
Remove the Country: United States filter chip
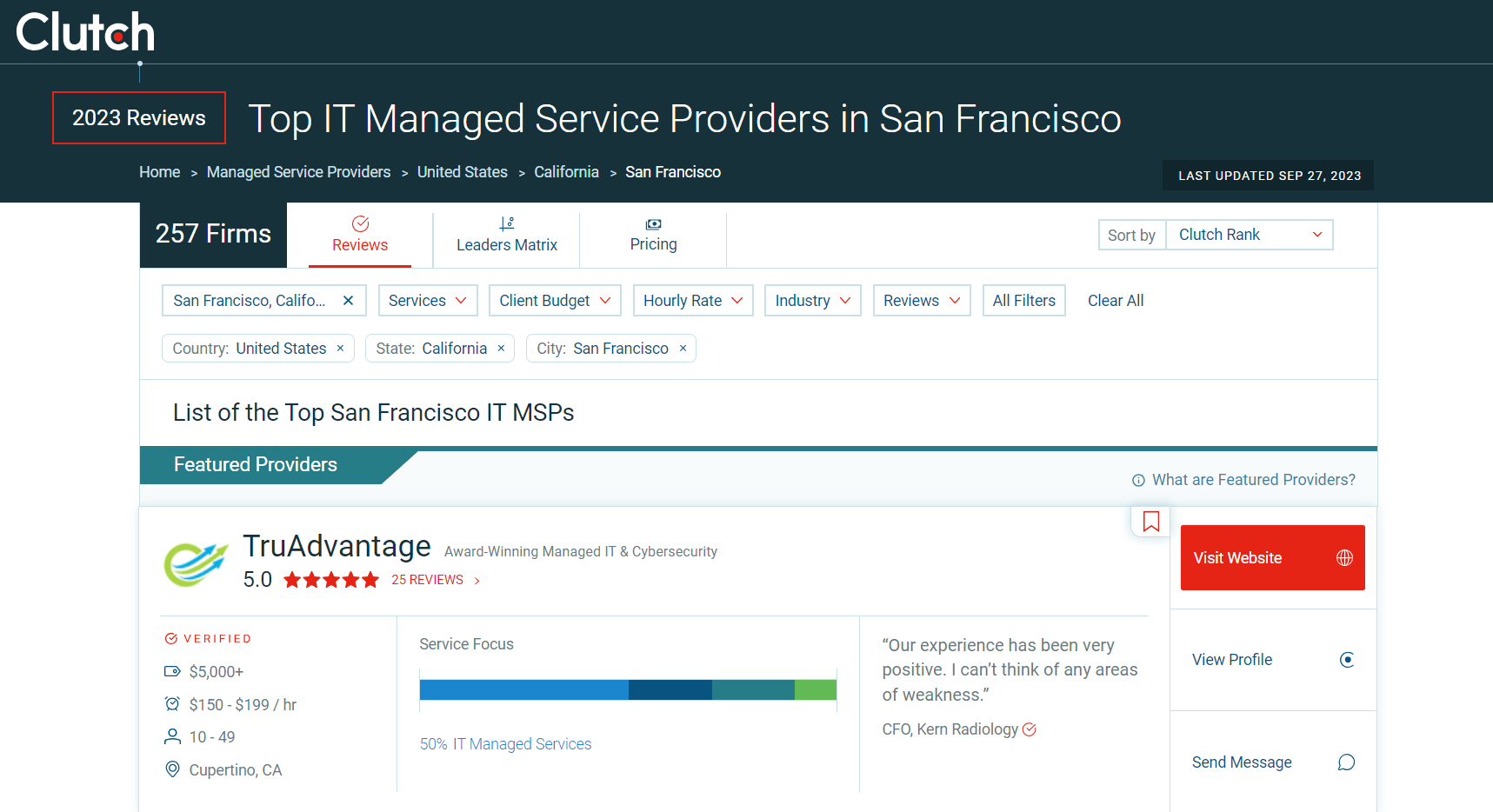click(x=340, y=349)
